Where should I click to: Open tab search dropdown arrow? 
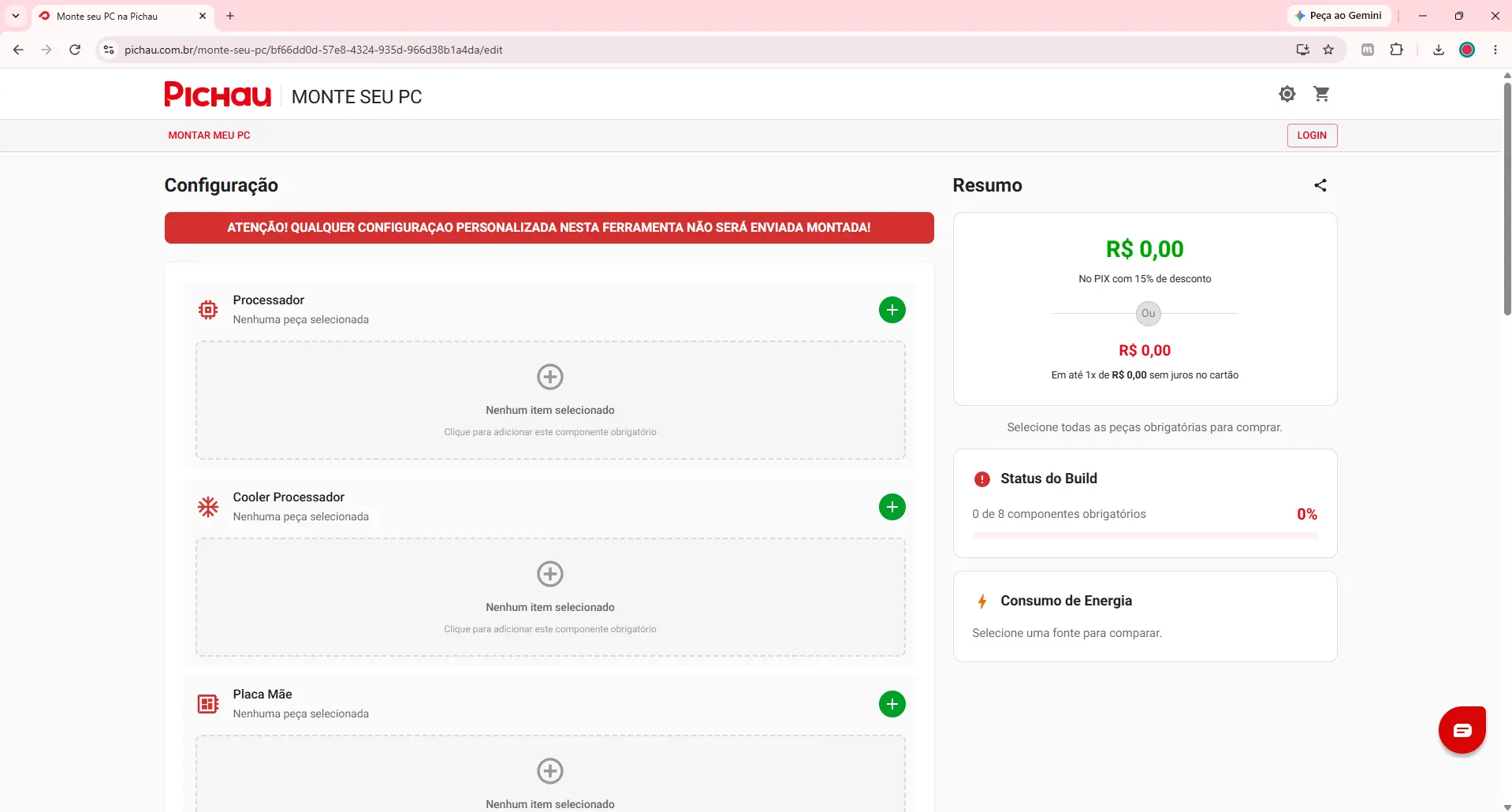16,16
